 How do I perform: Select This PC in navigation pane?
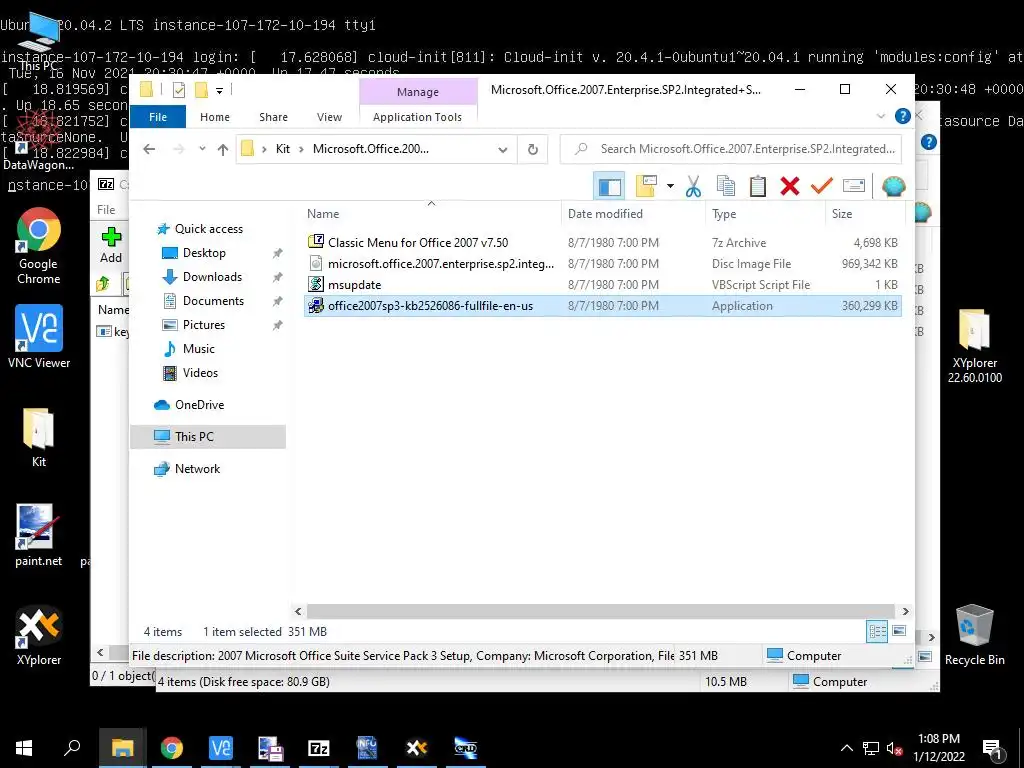point(194,437)
